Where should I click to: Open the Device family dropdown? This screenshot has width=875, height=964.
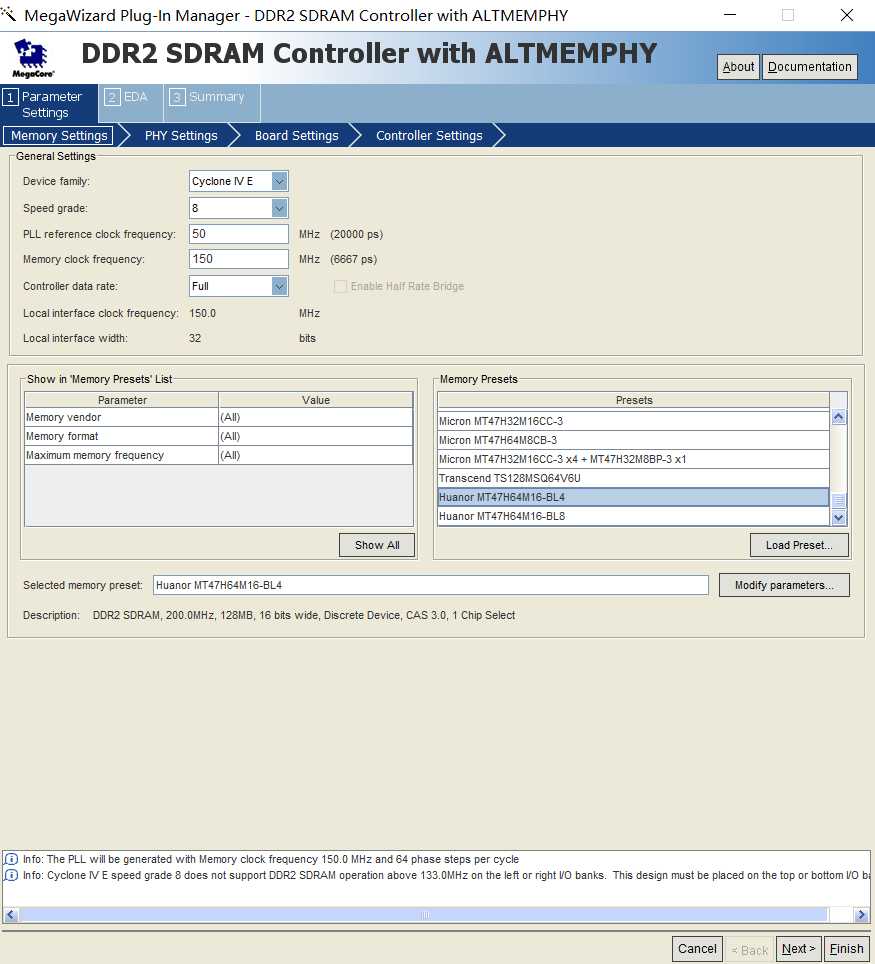pos(279,181)
